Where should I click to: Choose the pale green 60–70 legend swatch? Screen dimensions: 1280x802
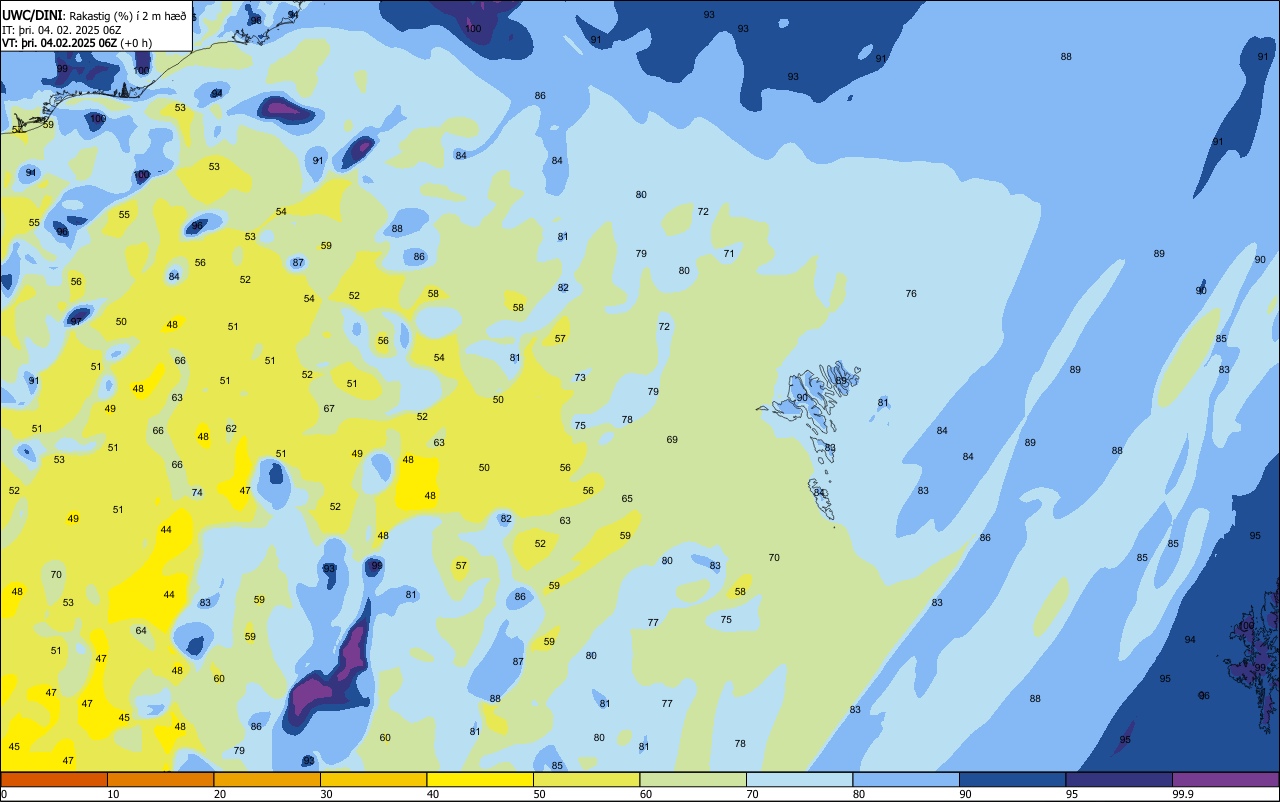click(693, 779)
